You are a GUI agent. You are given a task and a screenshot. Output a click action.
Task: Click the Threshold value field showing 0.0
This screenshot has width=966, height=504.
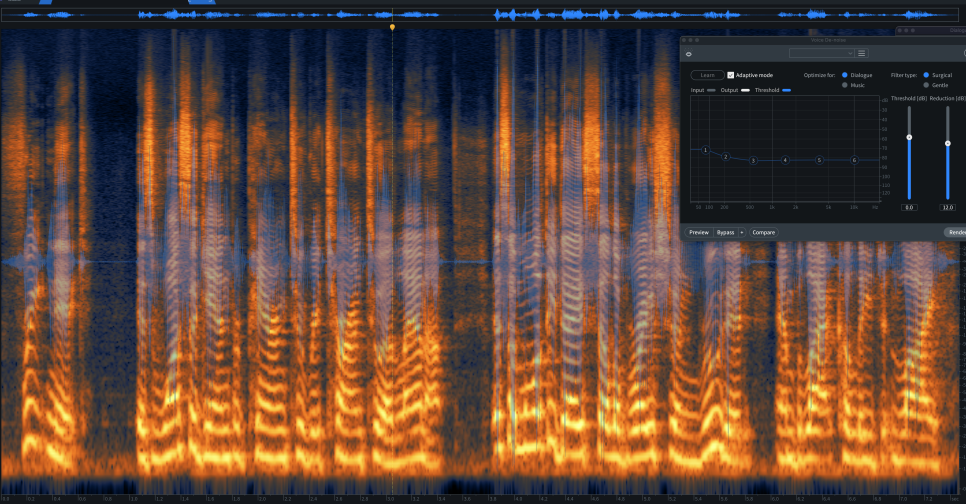909,208
